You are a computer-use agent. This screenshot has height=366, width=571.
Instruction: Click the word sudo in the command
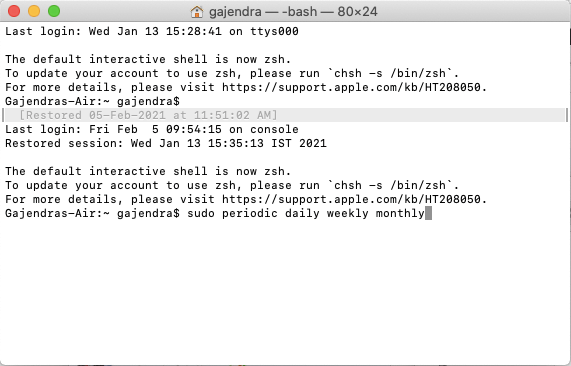(x=201, y=213)
